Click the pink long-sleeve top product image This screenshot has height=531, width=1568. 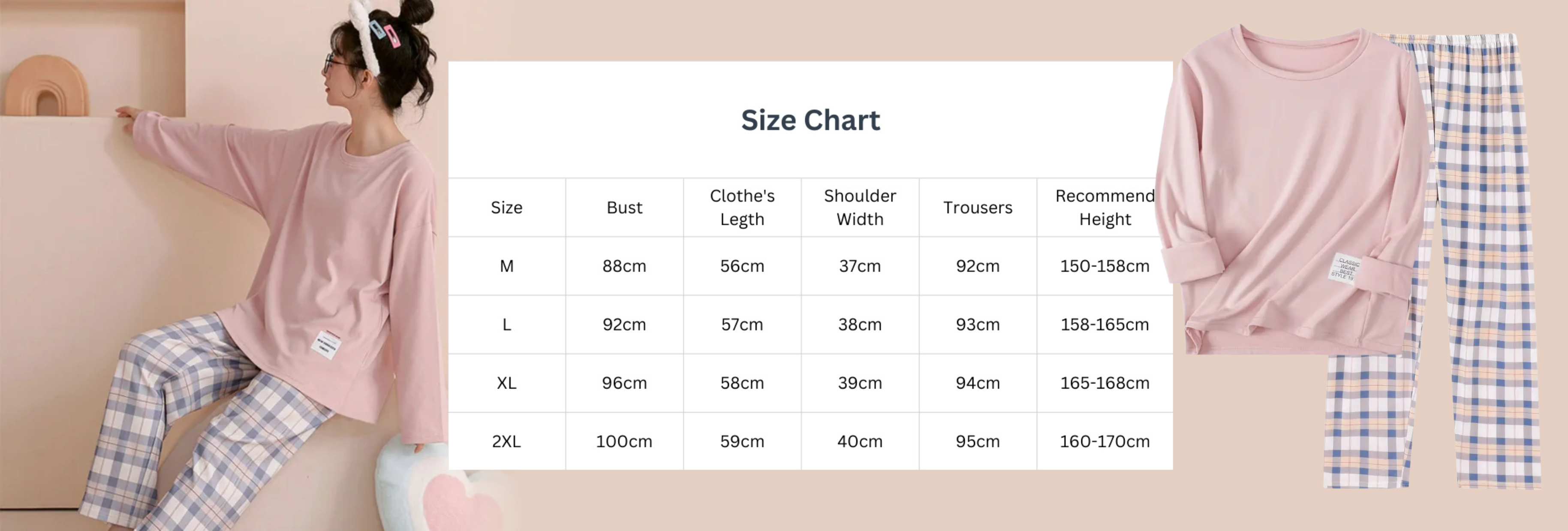tap(1284, 183)
